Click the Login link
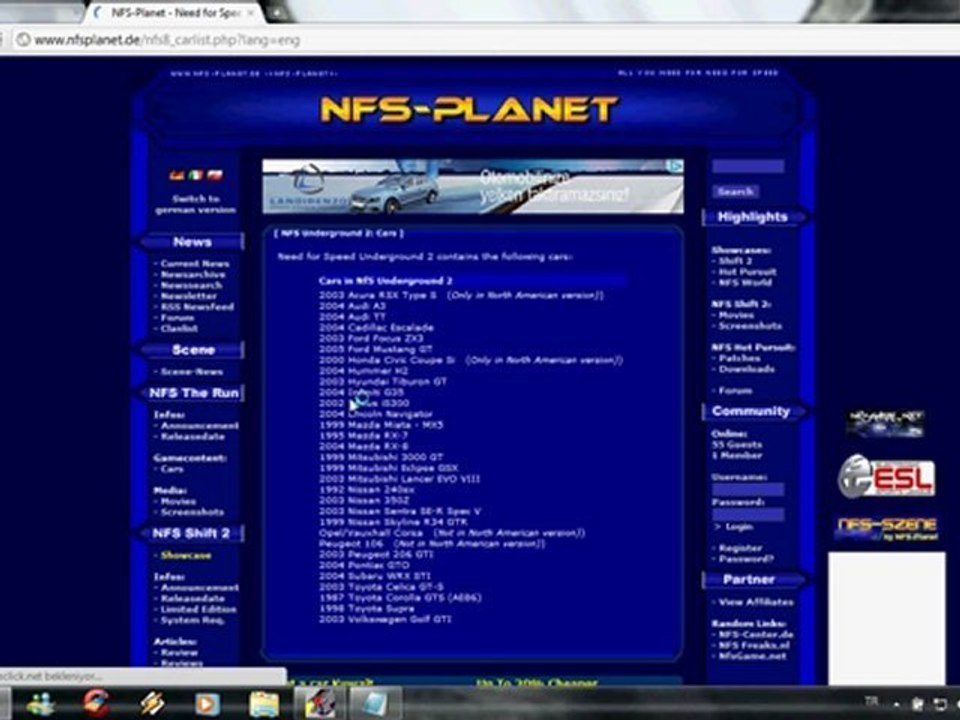This screenshot has height=720, width=960. pos(738,527)
